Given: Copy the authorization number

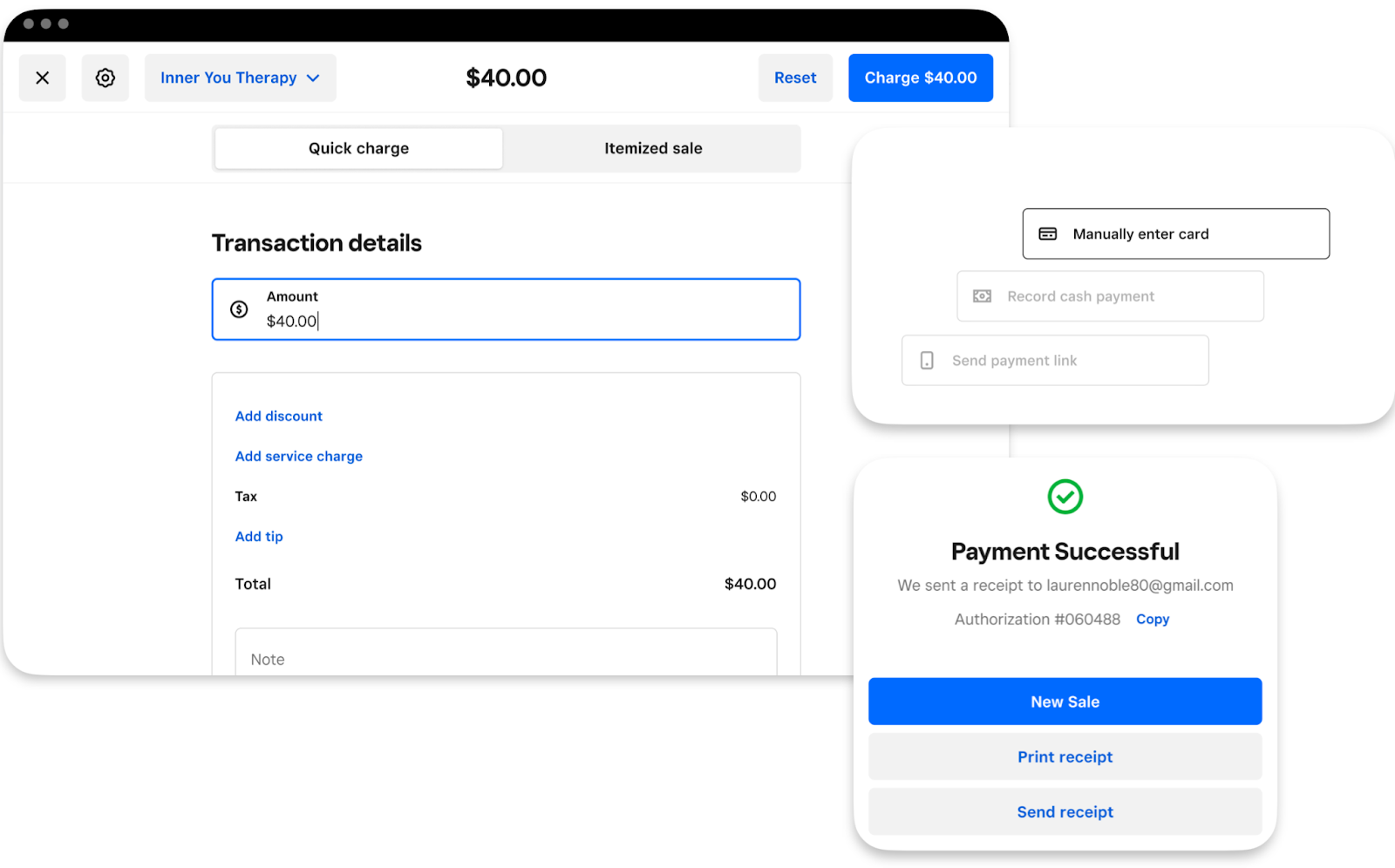Looking at the screenshot, I should (1153, 619).
